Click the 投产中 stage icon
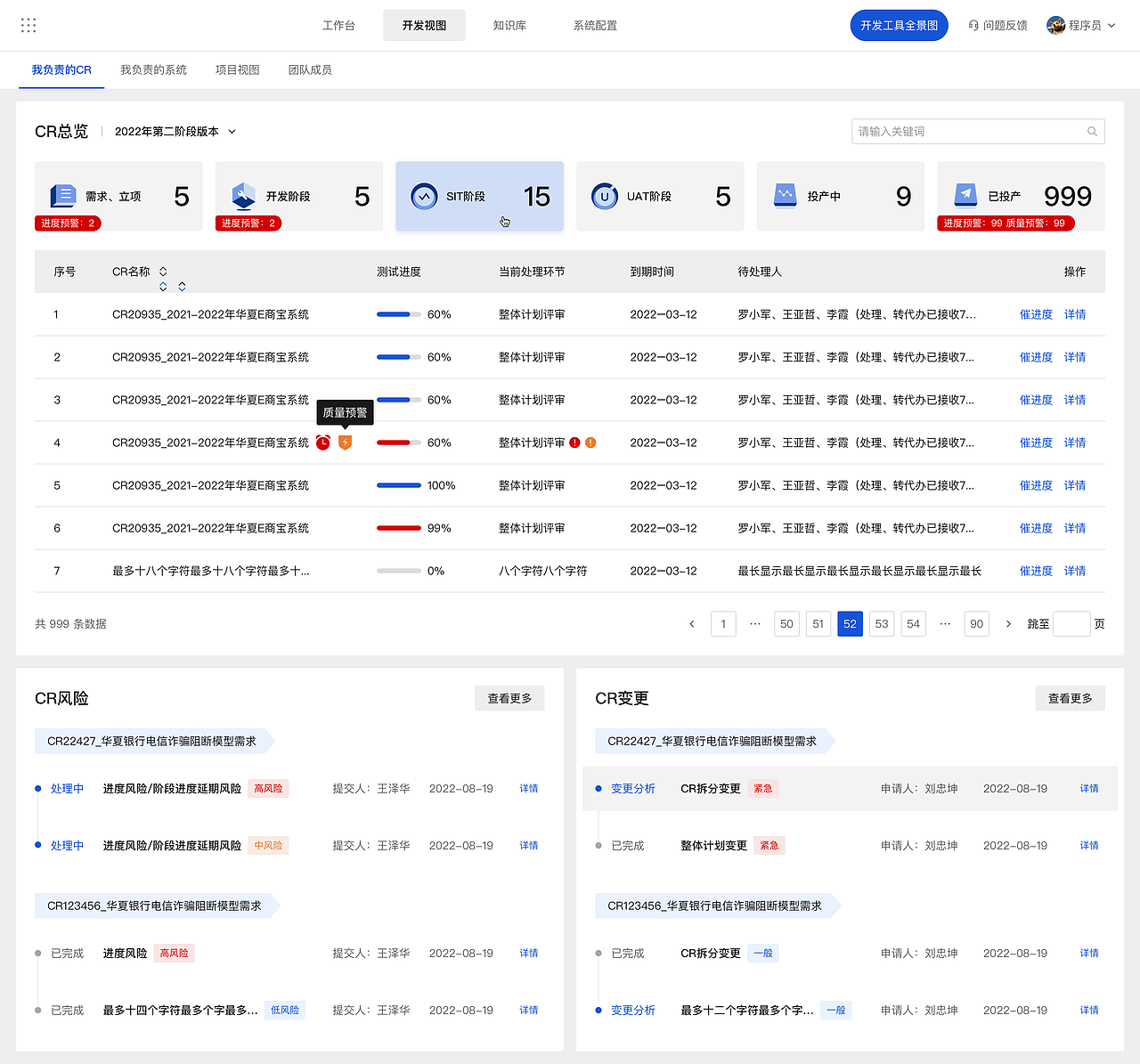The image size is (1140, 1064). coord(786,196)
